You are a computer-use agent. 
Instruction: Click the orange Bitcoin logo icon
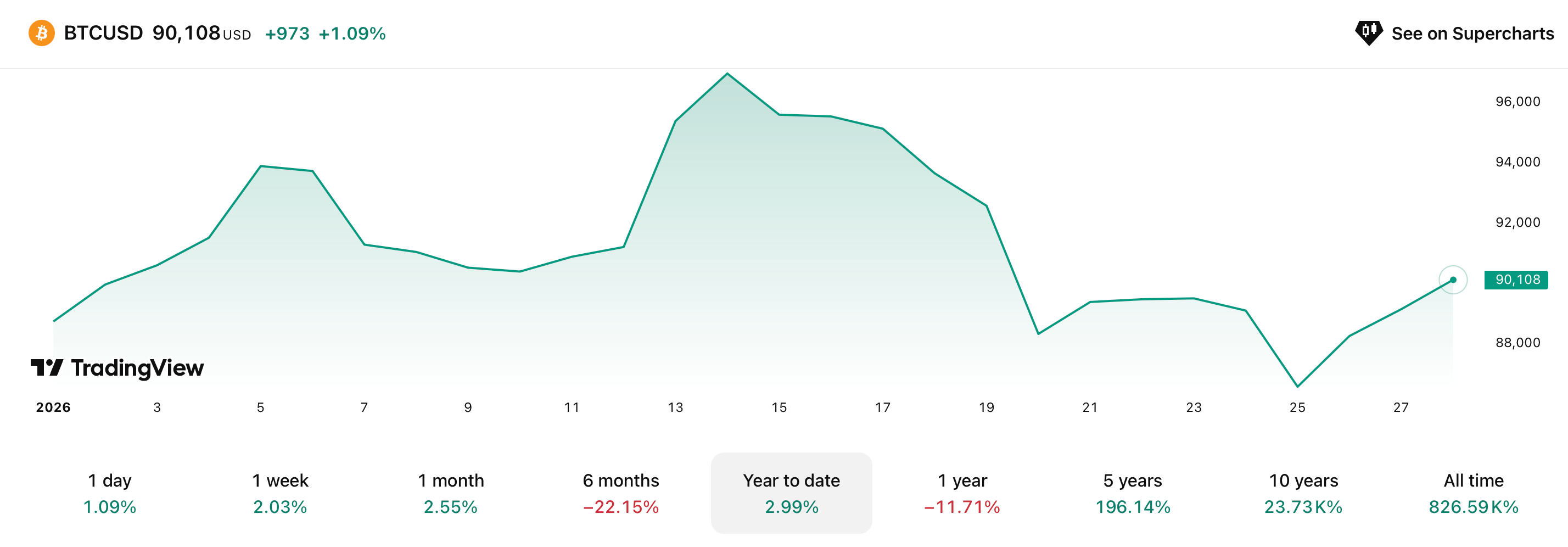point(41,33)
